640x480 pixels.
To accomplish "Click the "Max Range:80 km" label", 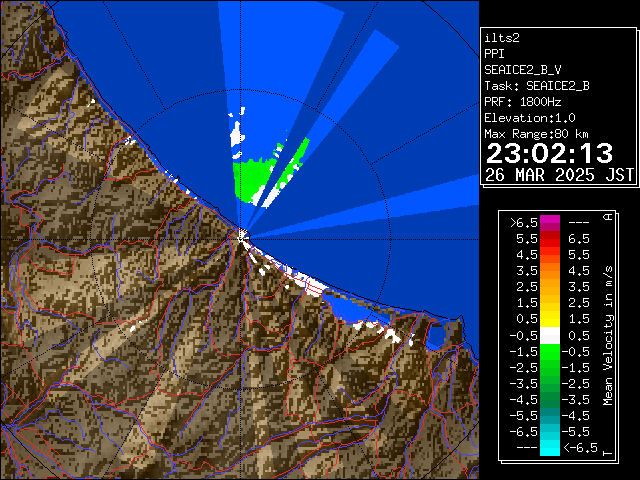I will pos(536,134).
